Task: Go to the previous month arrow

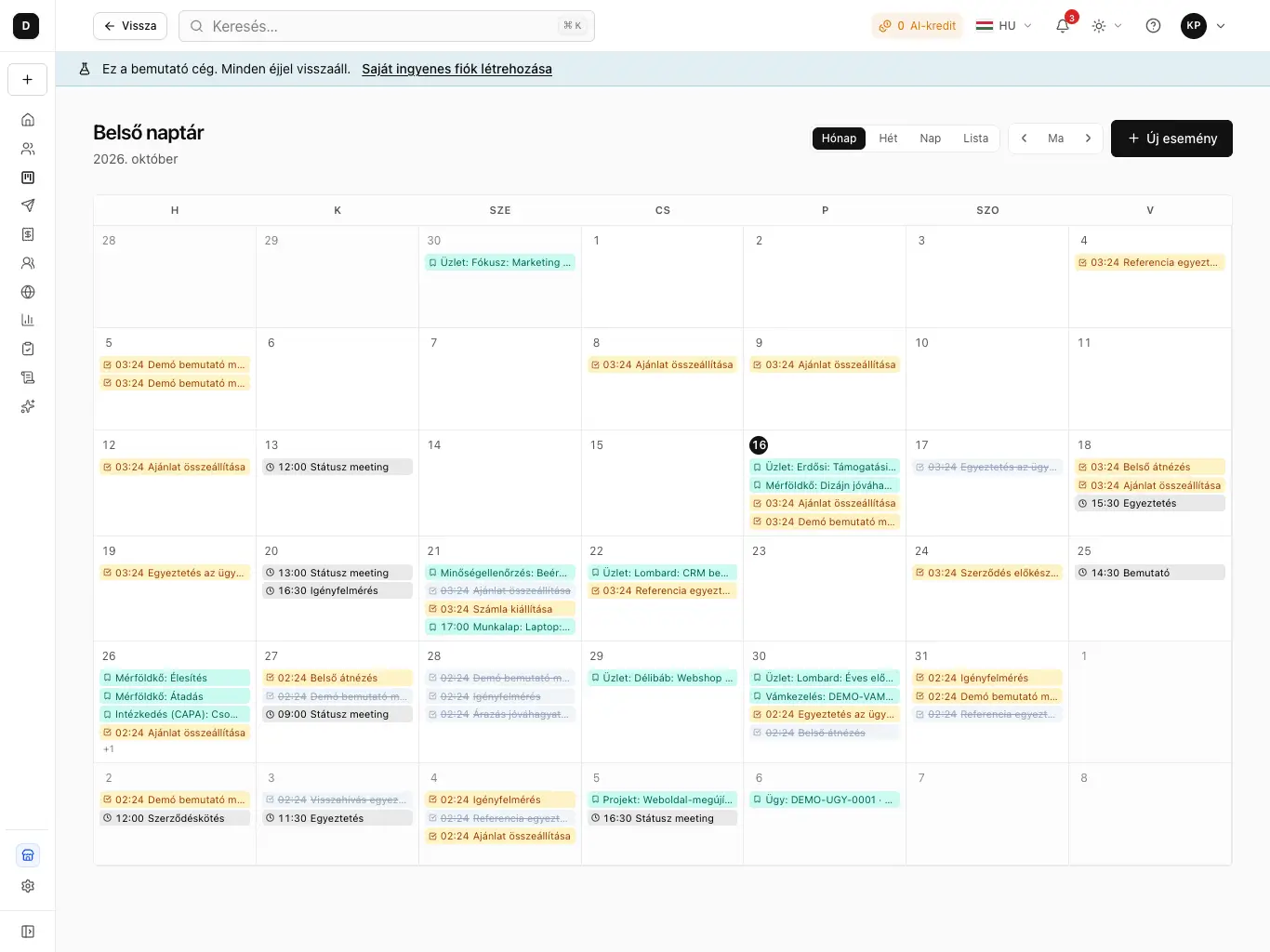Action: pyautogui.click(x=1025, y=139)
